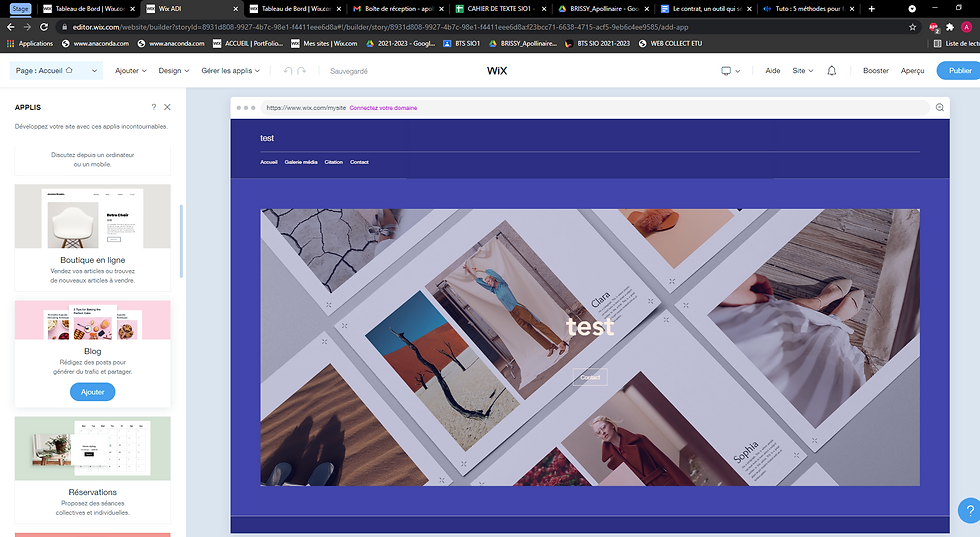
Task: Select the Réservations app card
Action: click(92, 469)
